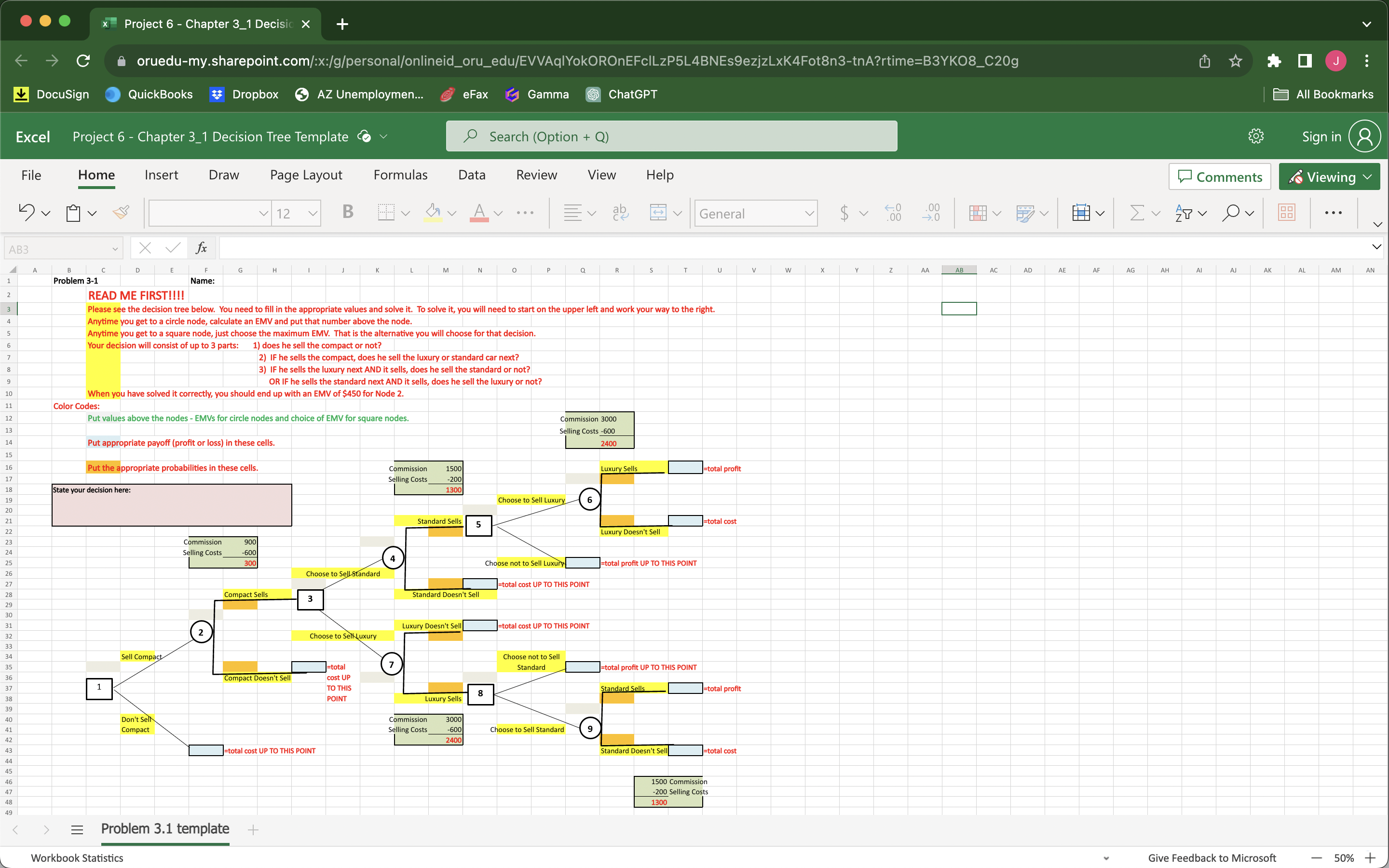This screenshot has height=868, width=1389.
Task: Click the Format Painter icon
Action: 121,213
